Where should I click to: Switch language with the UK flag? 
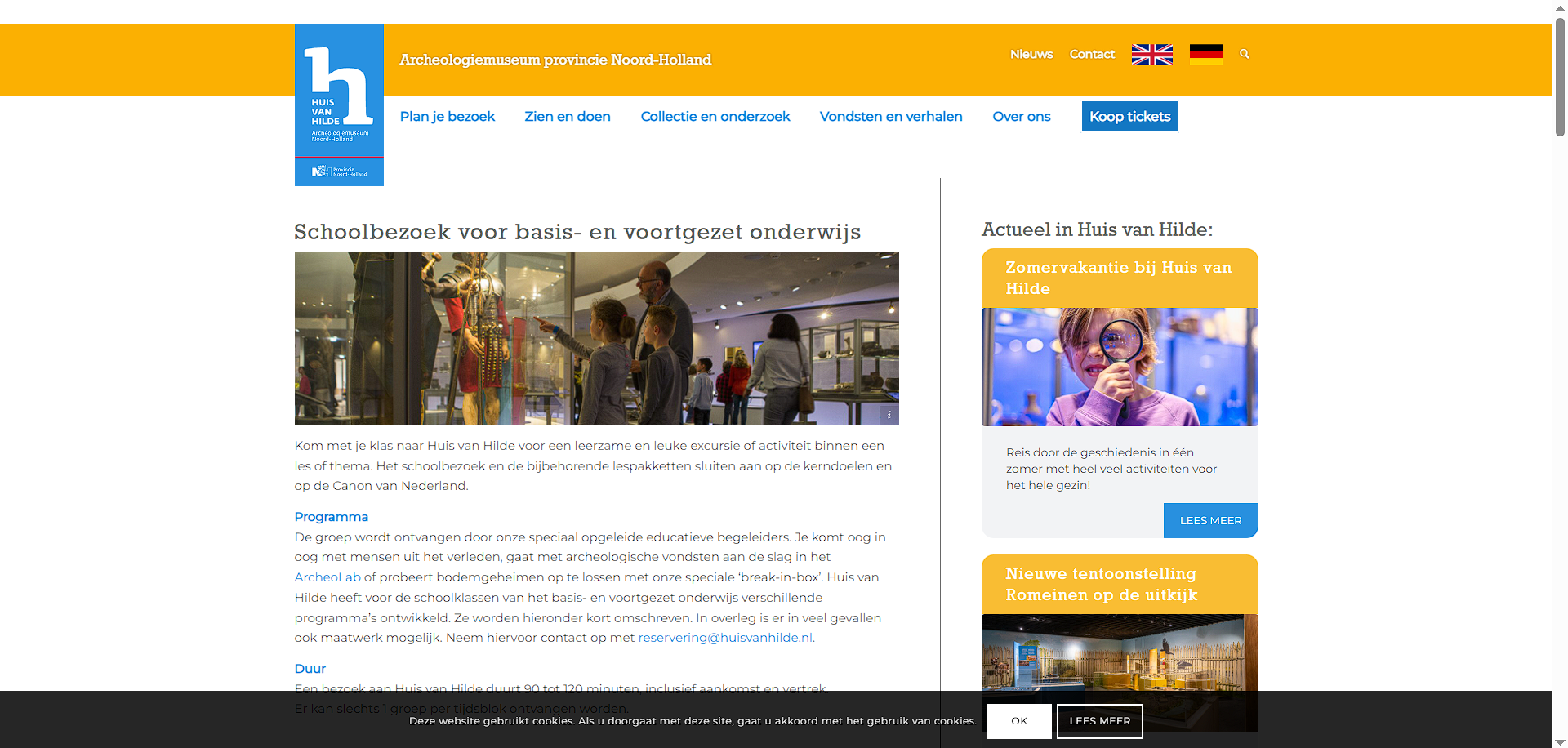(1151, 55)
